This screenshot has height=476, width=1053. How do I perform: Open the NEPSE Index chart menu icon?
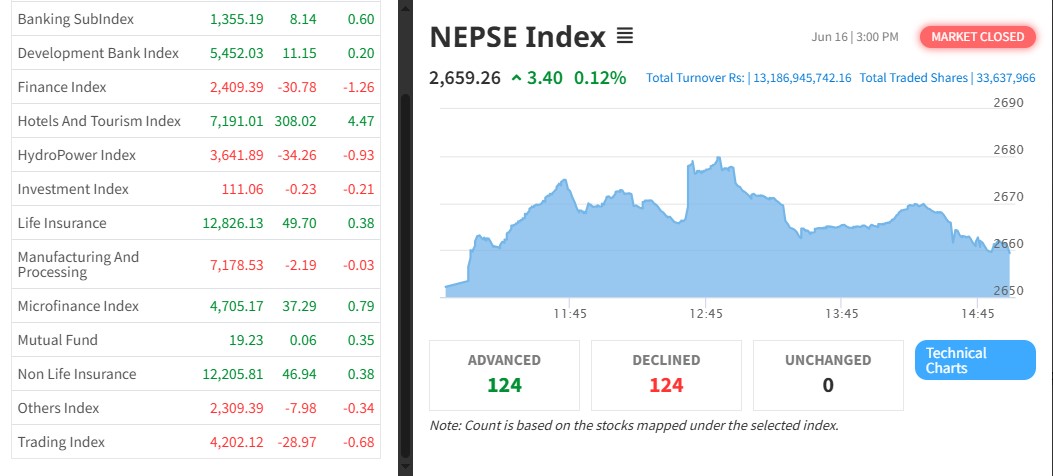pyautogui.click(x=624, y=37)
